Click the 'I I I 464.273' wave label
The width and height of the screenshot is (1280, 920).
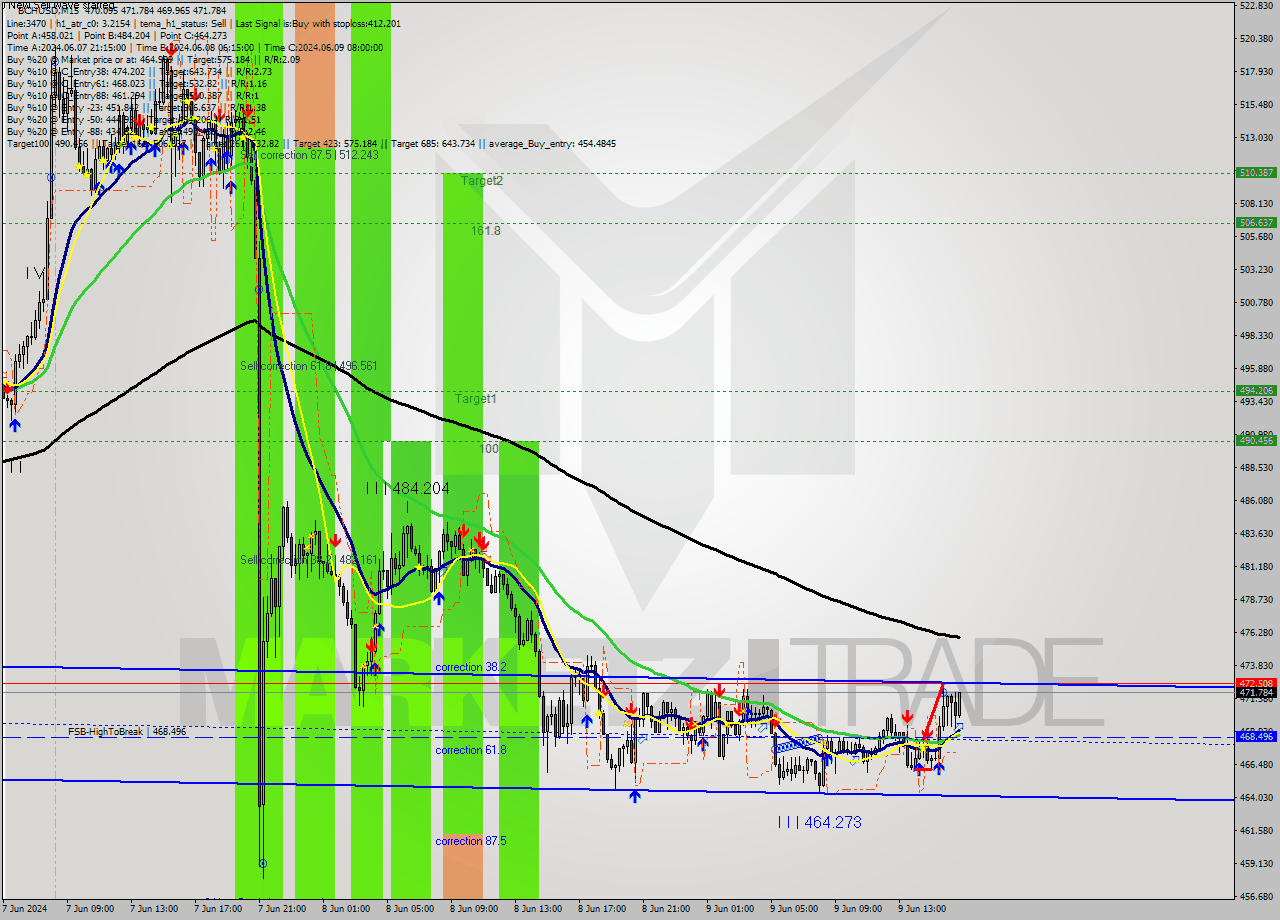point(819,822)
